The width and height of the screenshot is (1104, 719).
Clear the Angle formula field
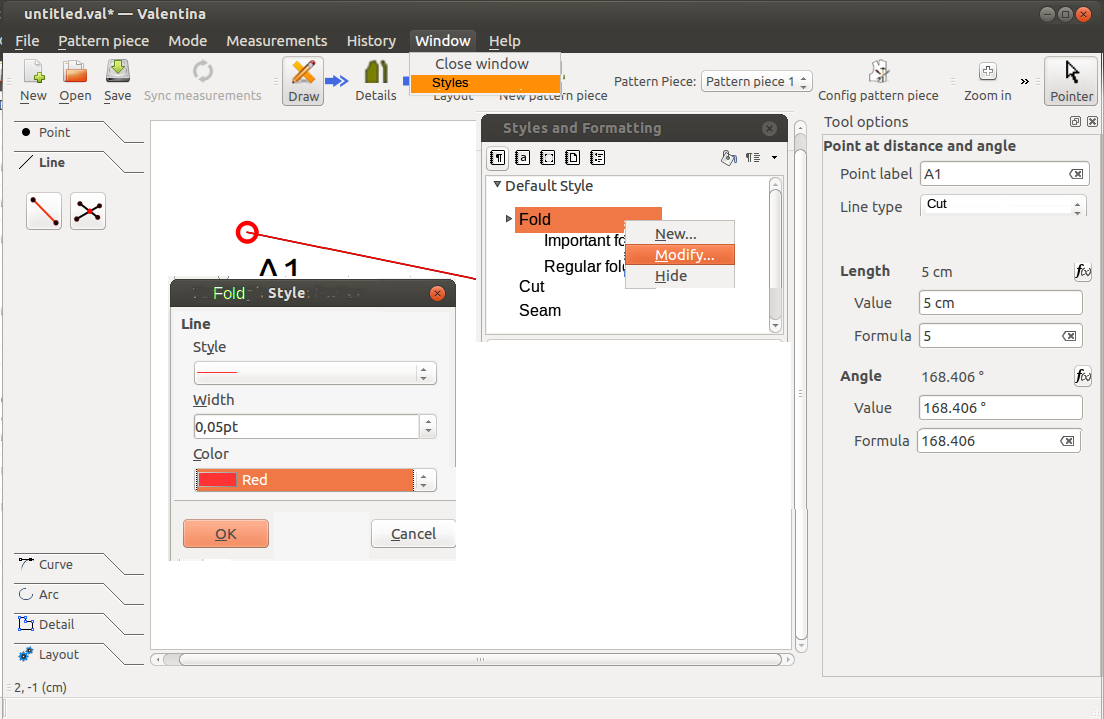click(x=1067, y=441)
